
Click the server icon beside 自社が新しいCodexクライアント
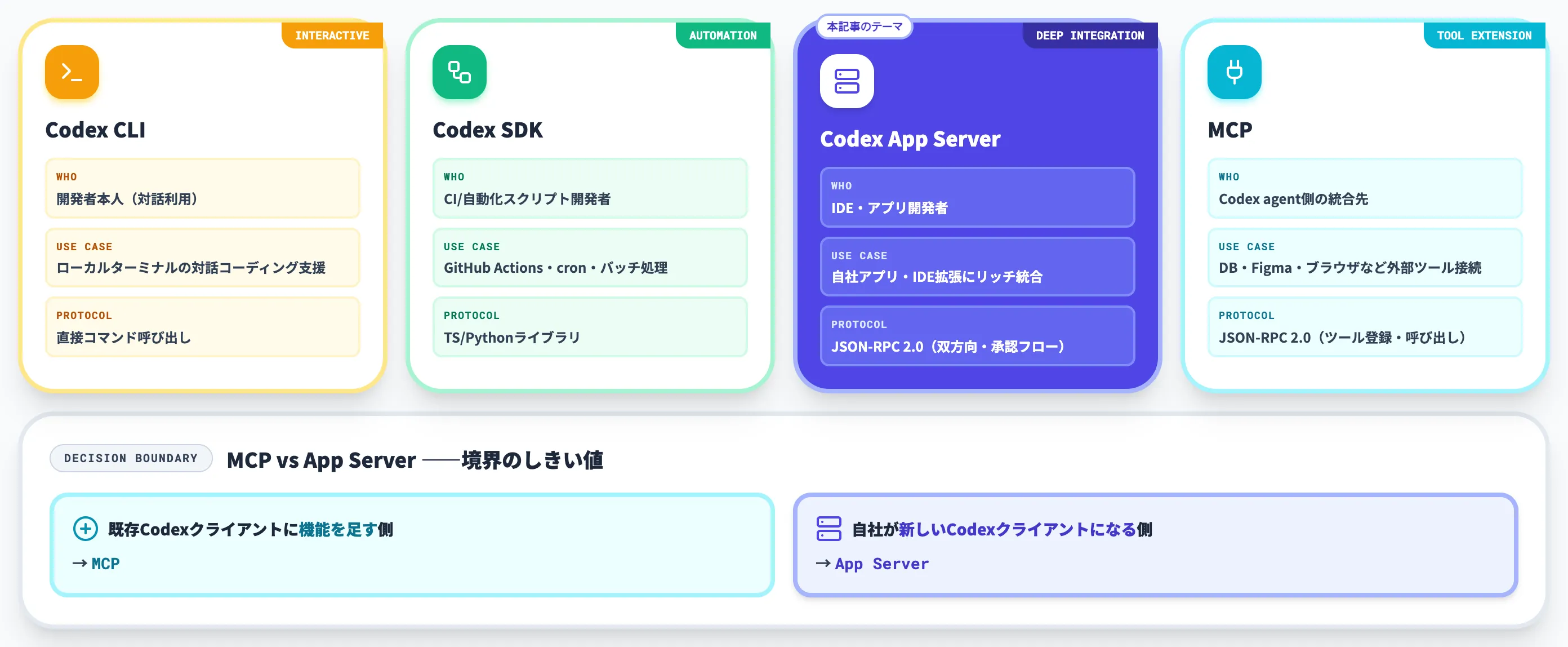pyautogui.click(x=828, y=529)
